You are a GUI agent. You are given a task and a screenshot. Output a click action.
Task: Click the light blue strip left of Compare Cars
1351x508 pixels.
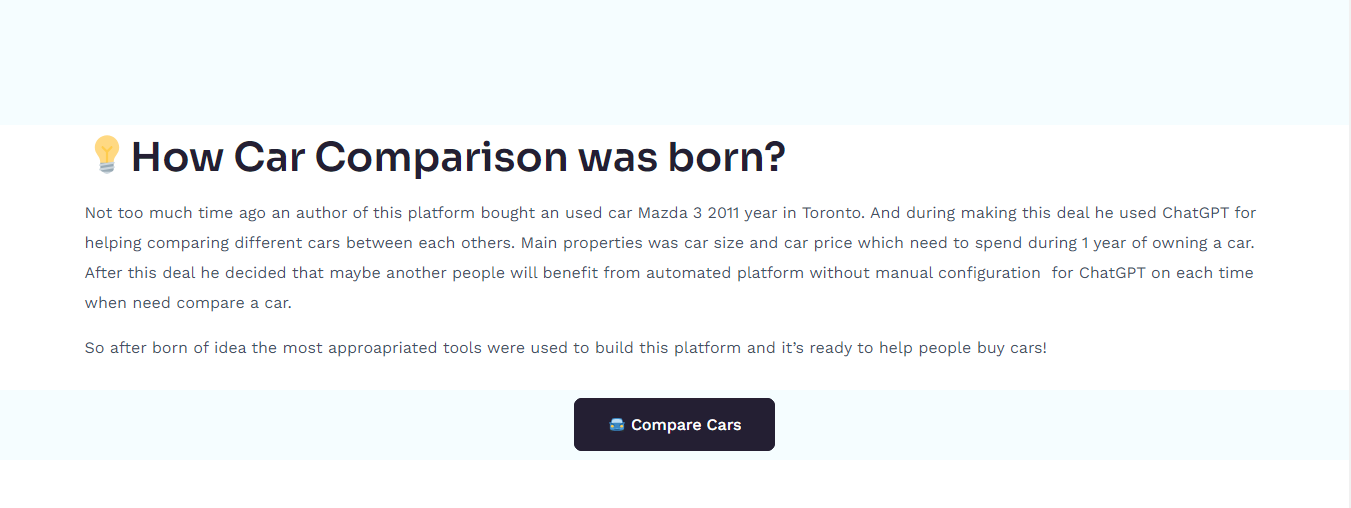pyautogui.click(x=287, y=425)
